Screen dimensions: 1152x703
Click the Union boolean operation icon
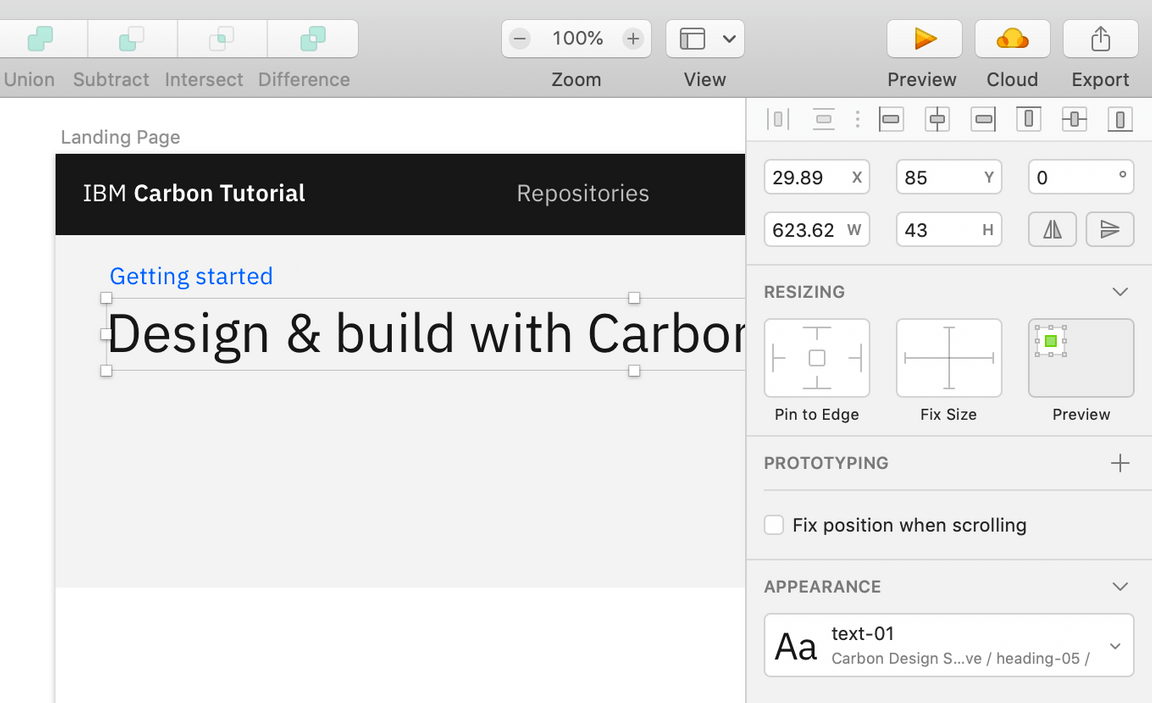point(40,39)
